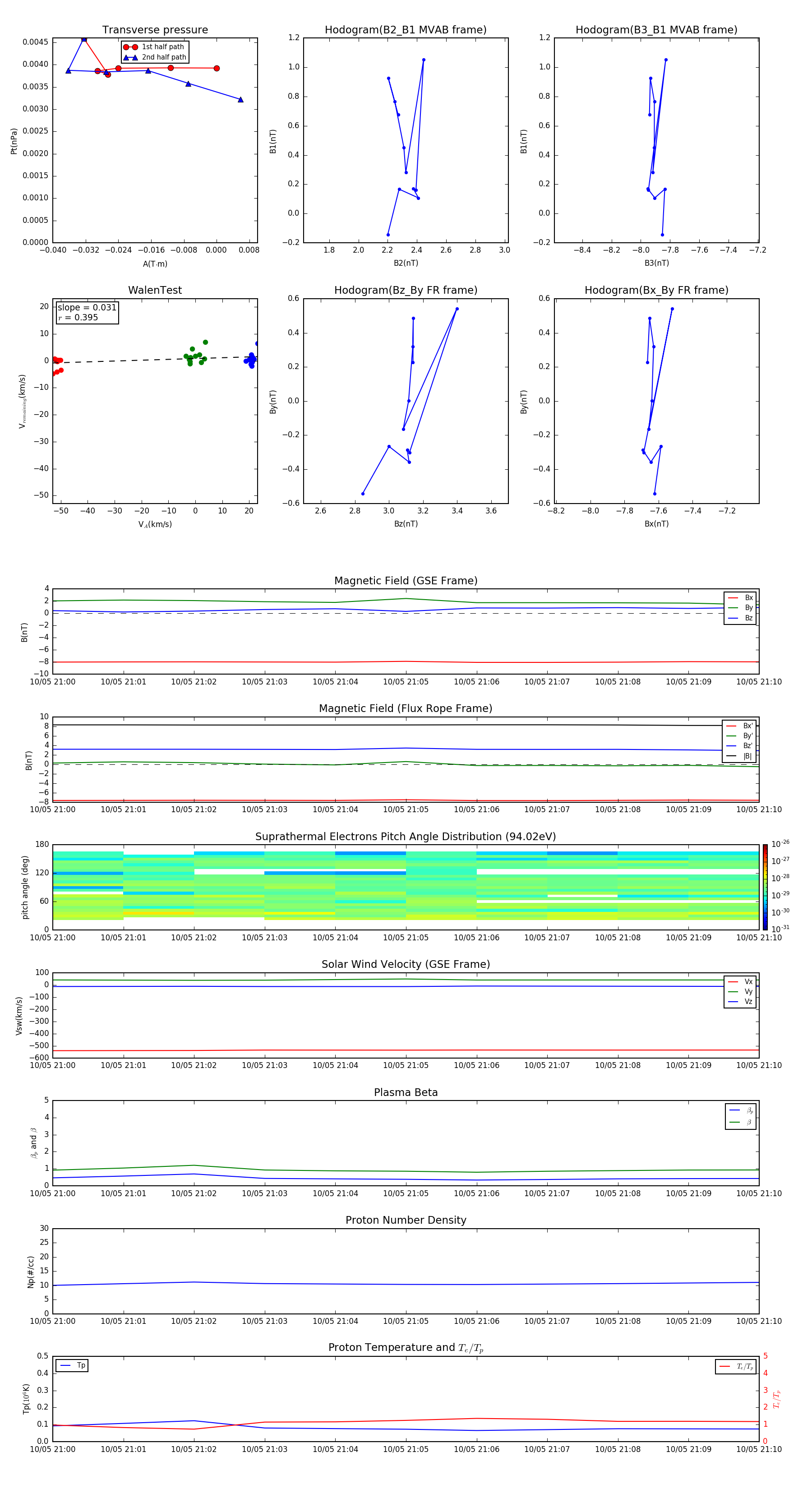Click 'pitch angle (deg)' axis label
This screenshot has width=812, height=1489.
coord(25,887)
